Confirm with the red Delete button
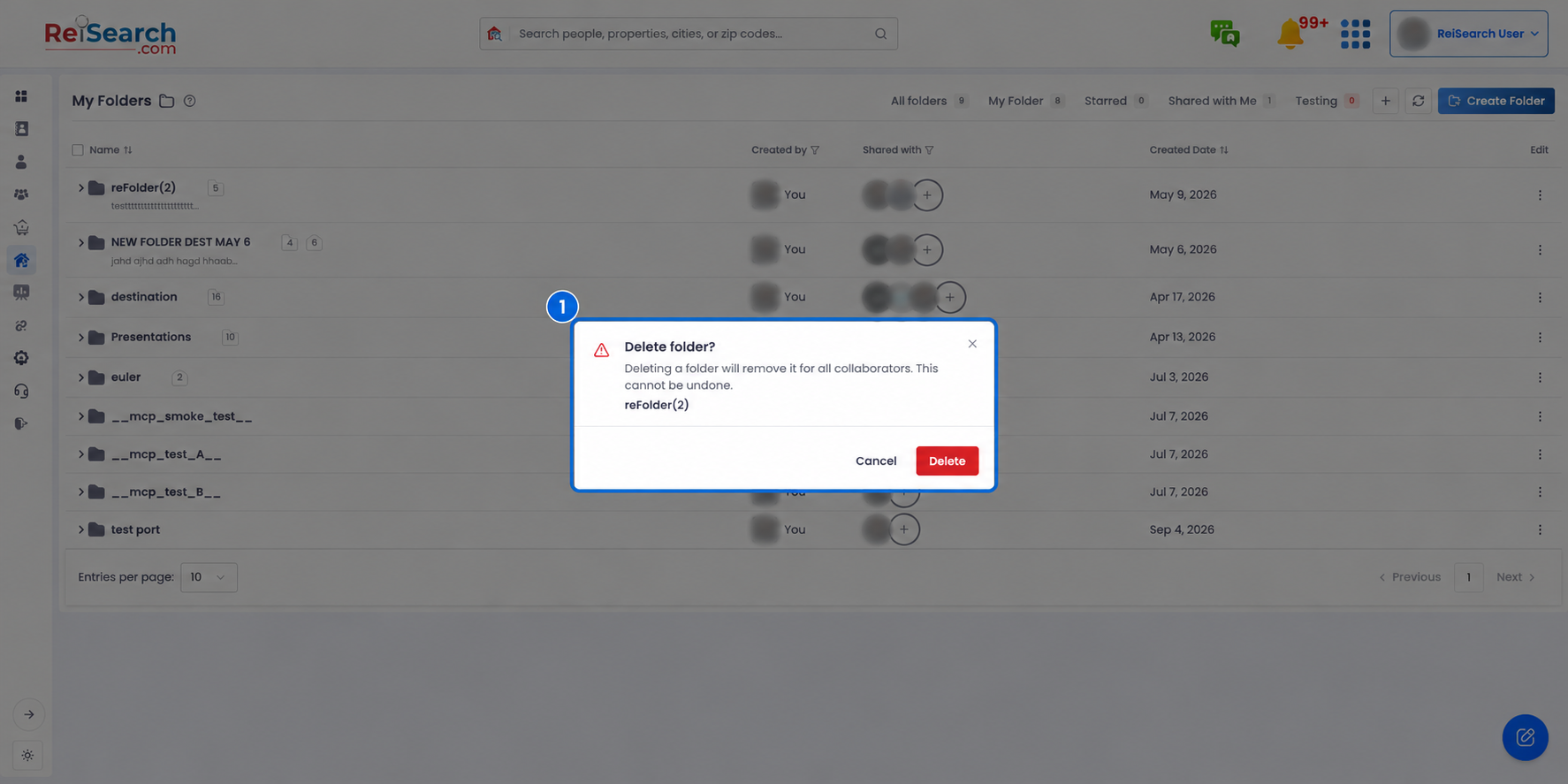This screenshot has height=784, width=1568. pyautogui.click(x=947, y=461)
